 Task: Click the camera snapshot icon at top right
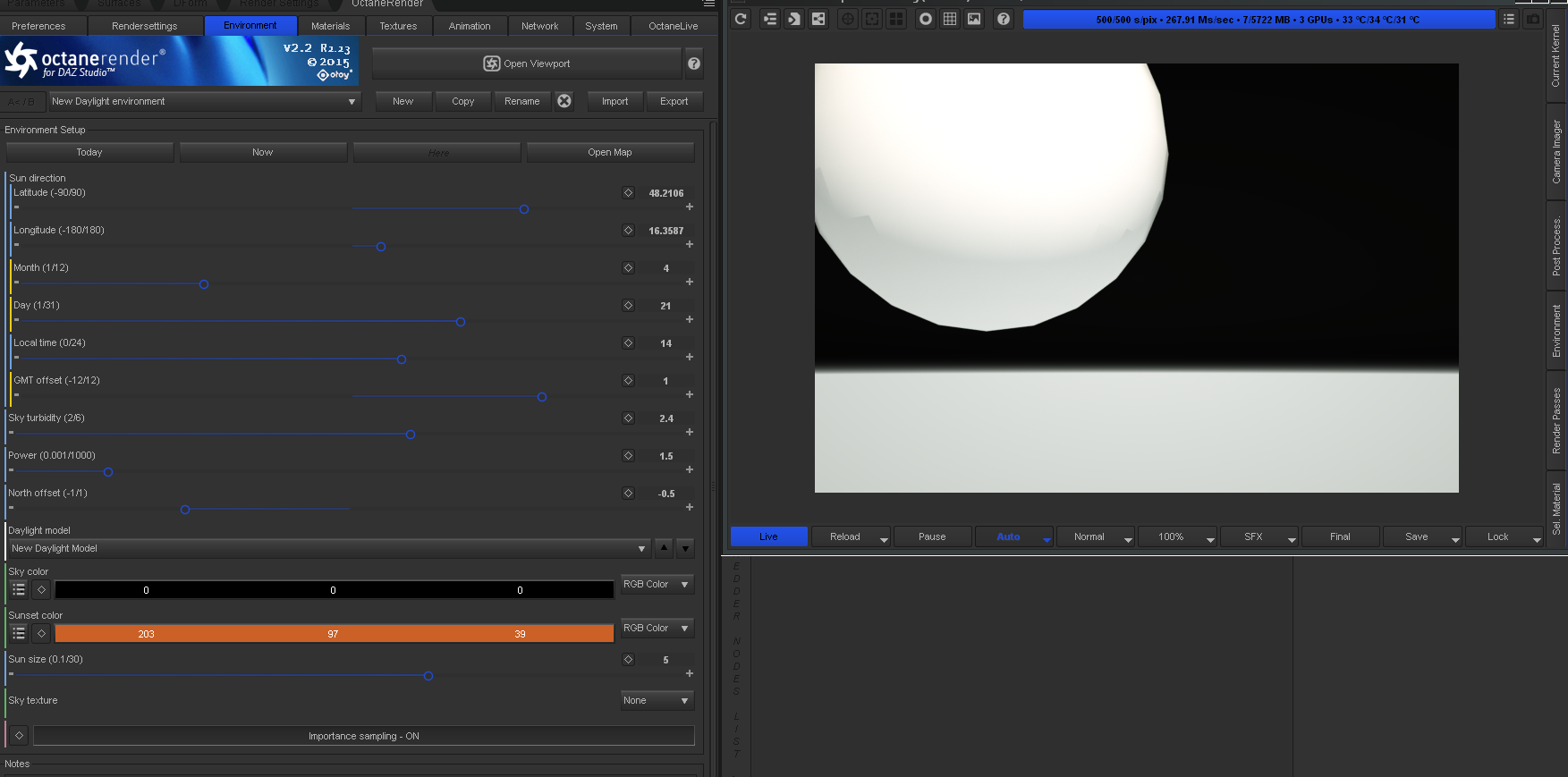[1533, 19]
